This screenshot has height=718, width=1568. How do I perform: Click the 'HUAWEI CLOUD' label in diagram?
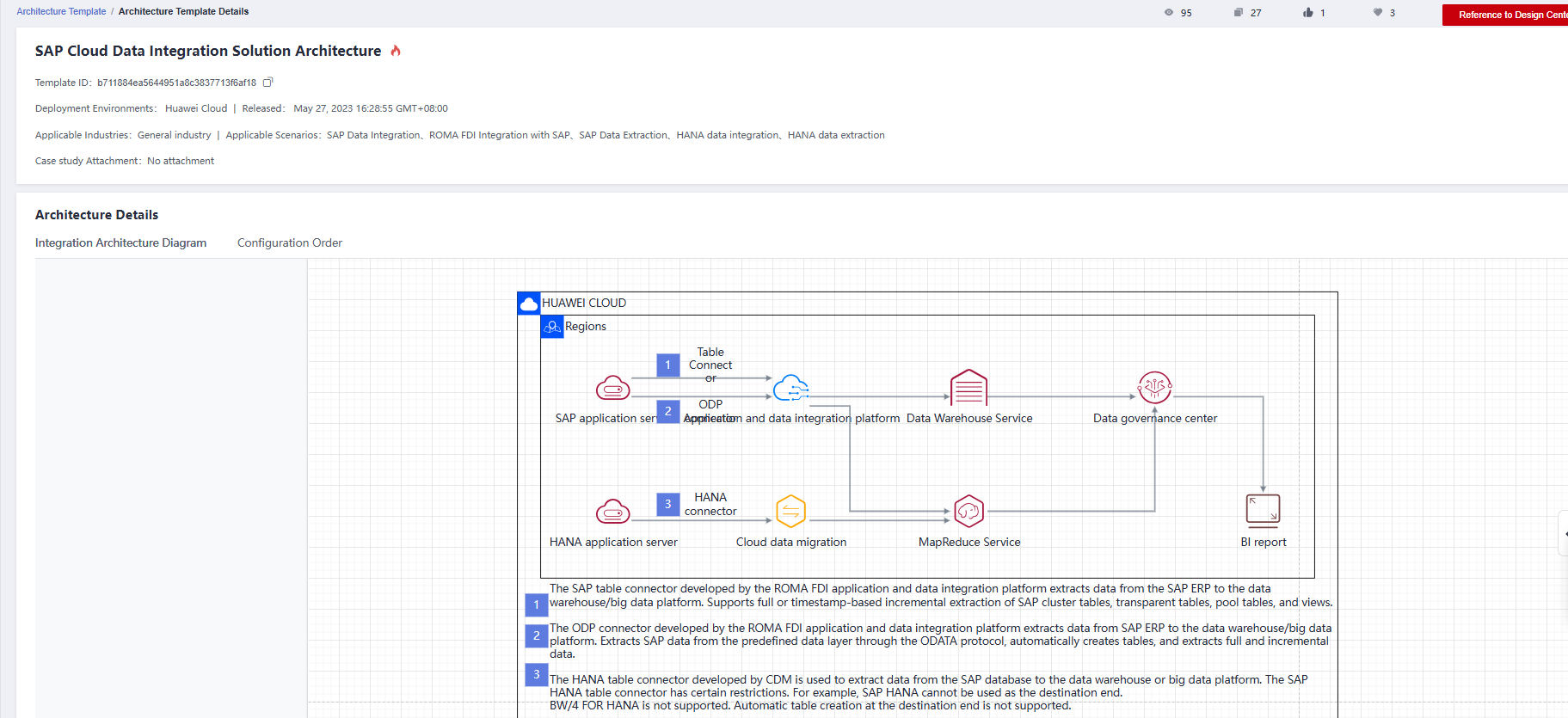(x=584, y=304)
